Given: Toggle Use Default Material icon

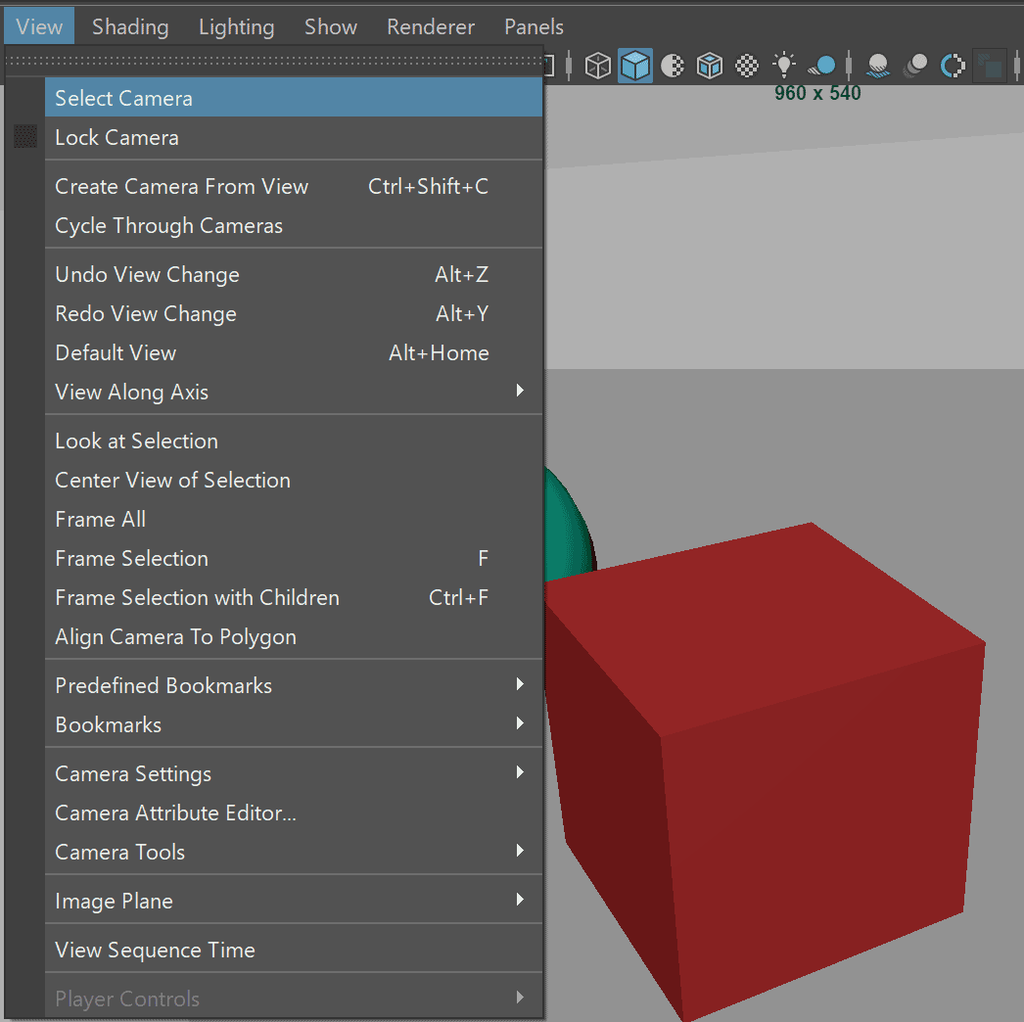Looking at the screenshot, I should (x=672, y=65).
